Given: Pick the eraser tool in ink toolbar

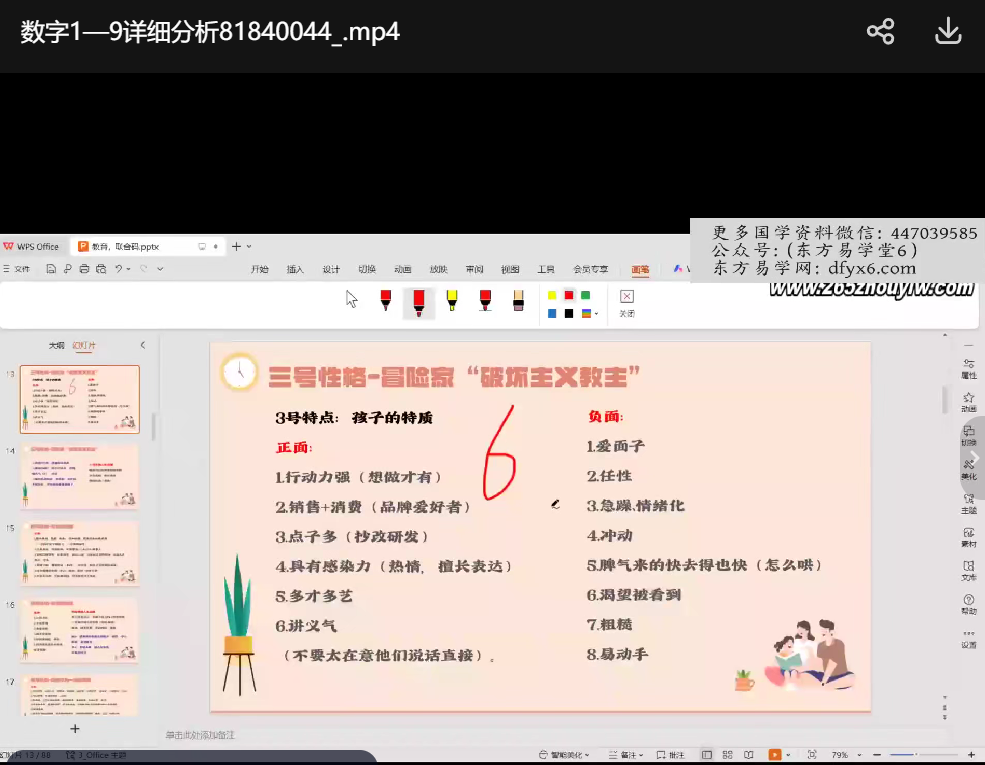Looking at the screenshot, I should [518, 300].
